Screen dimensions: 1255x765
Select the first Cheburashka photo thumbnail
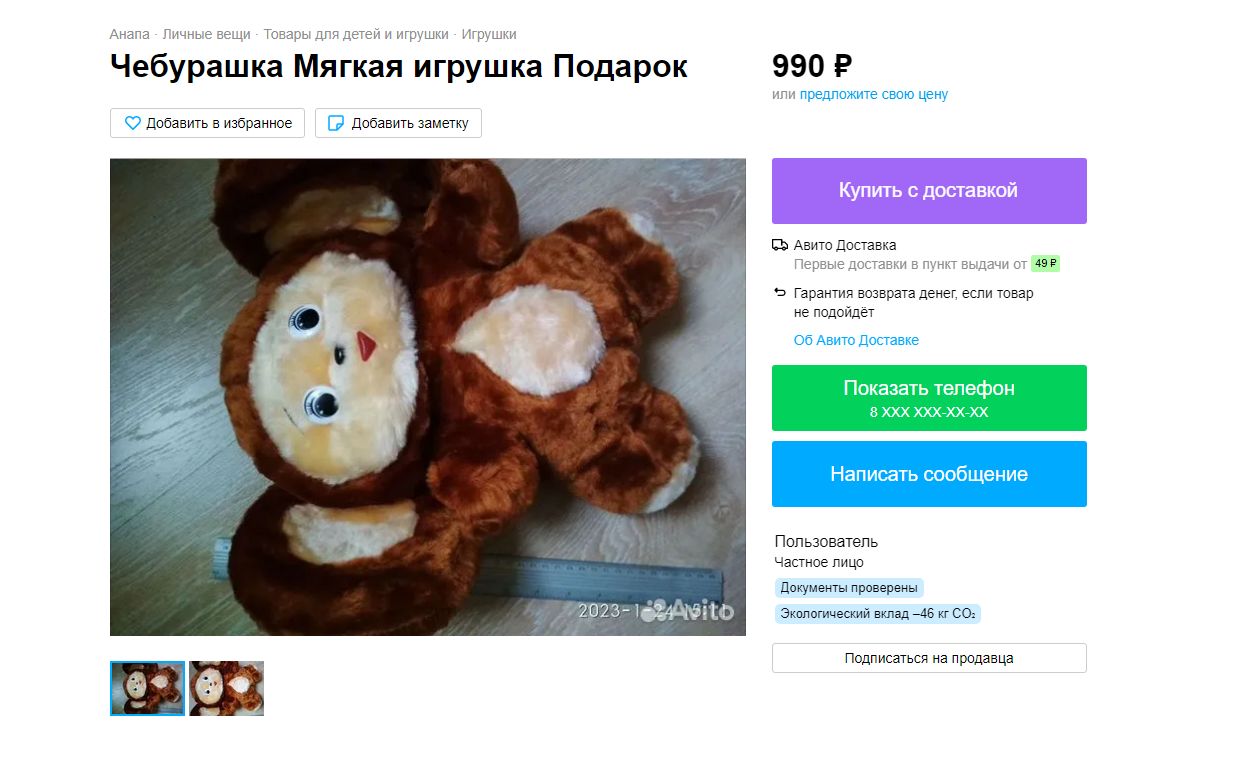pos(147,688)
